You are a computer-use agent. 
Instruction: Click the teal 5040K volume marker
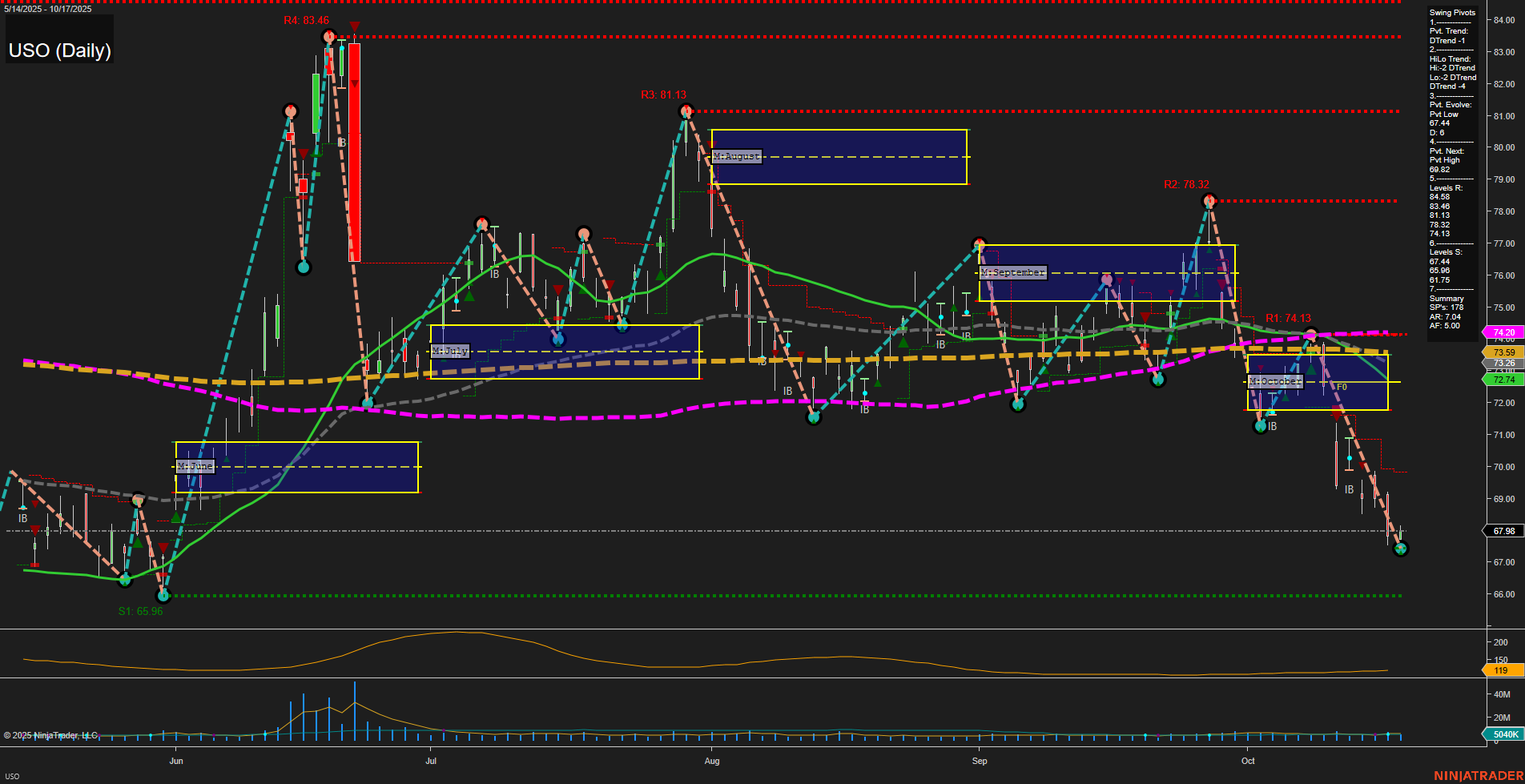[x=1503, y=734]
